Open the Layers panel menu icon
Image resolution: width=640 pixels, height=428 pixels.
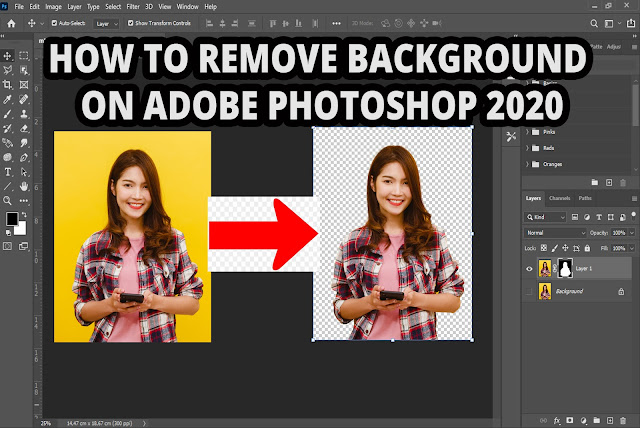pyautogui.click(x=634, y=198)
